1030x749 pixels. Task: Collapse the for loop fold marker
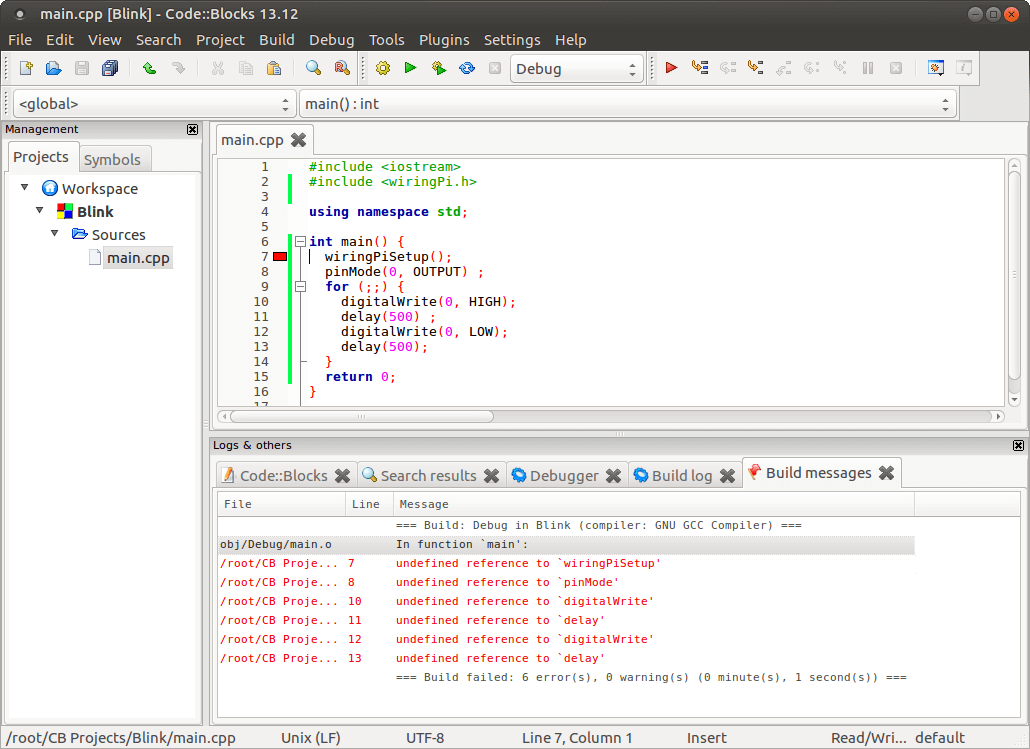click(300, 286)
